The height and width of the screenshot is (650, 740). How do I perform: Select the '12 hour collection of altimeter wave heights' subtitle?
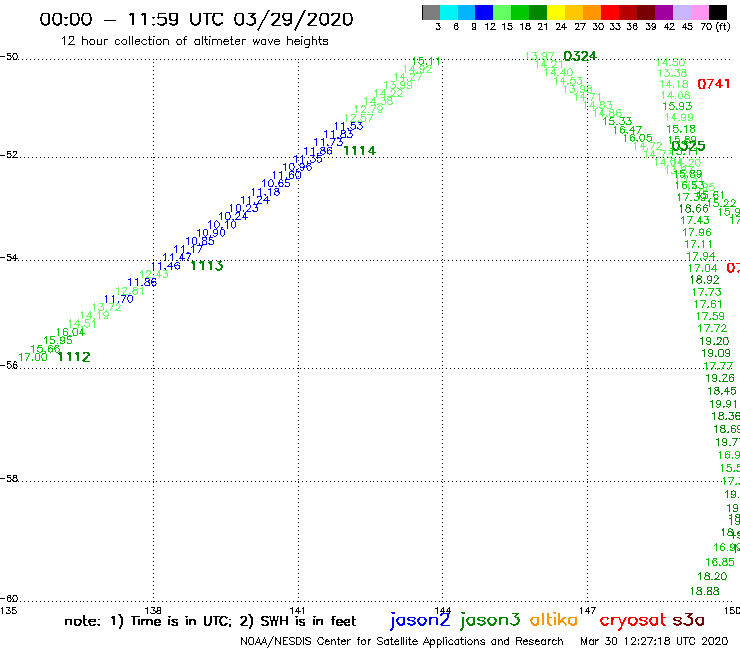click(194, 41)
